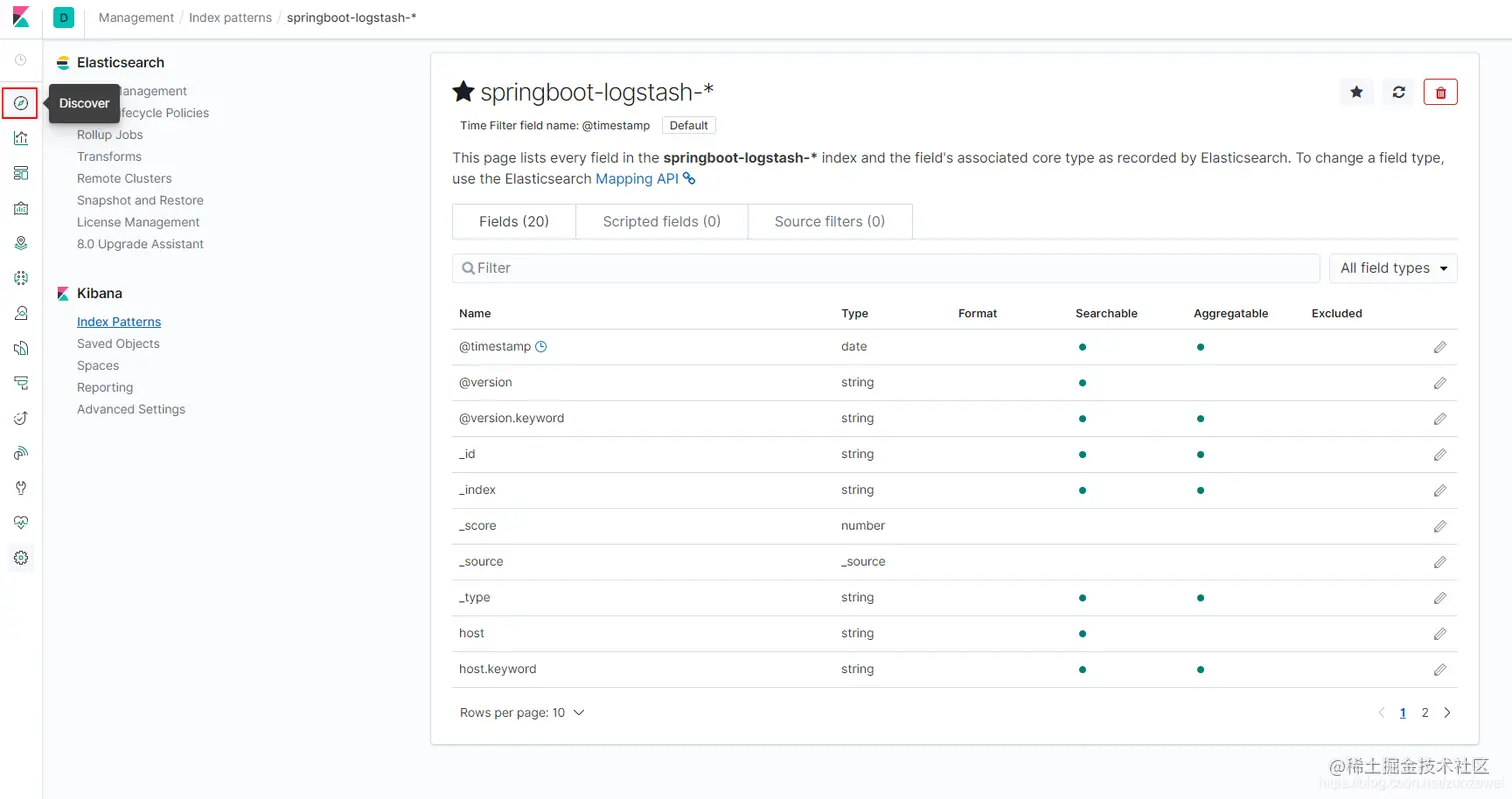Viewport: 1512px width, 799px height.
Task: Open the Uptime app icon
Action: pos(20,418)
